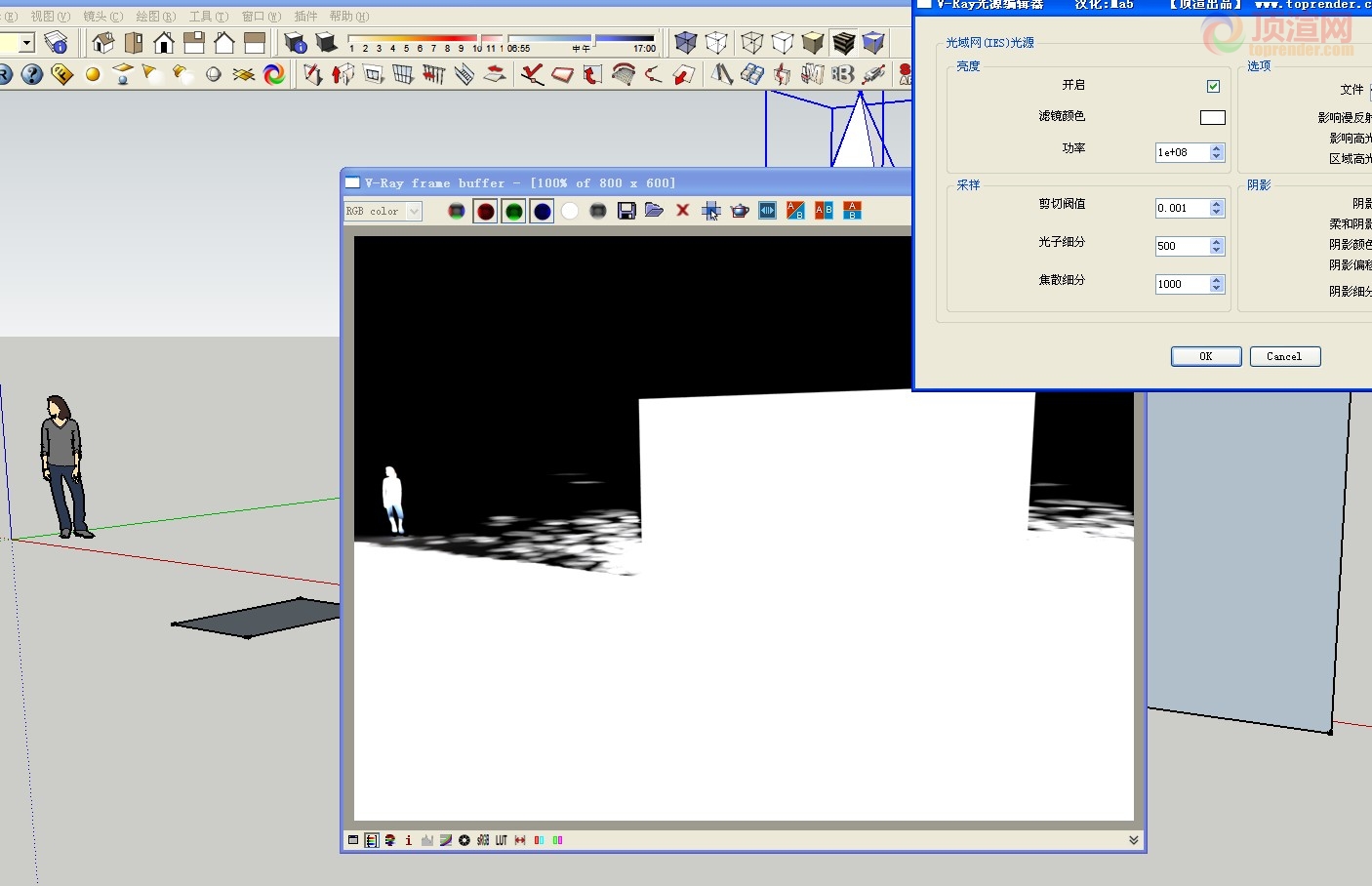
Task: Select vertical A|B compare icon
Action: pos(824,211)
